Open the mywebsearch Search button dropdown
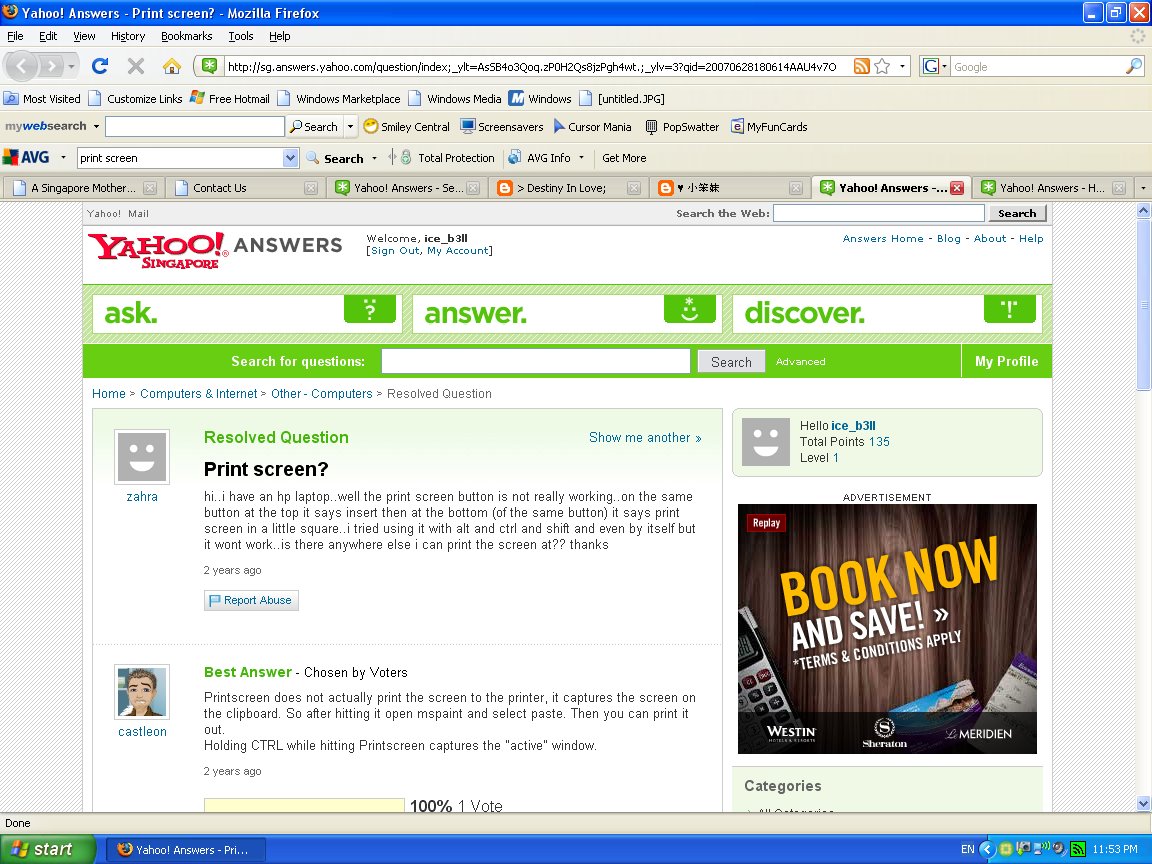 pos(350,126)
